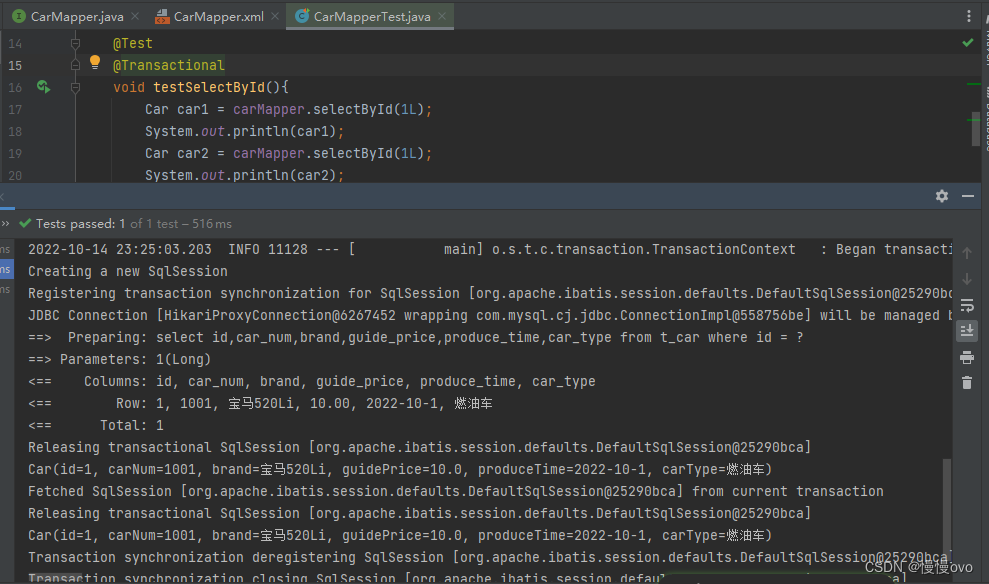Screen dimensions: 989x584
Task: Click the line number 17 in the gutter
Action: pyautogui.click(x=15, y=110)
